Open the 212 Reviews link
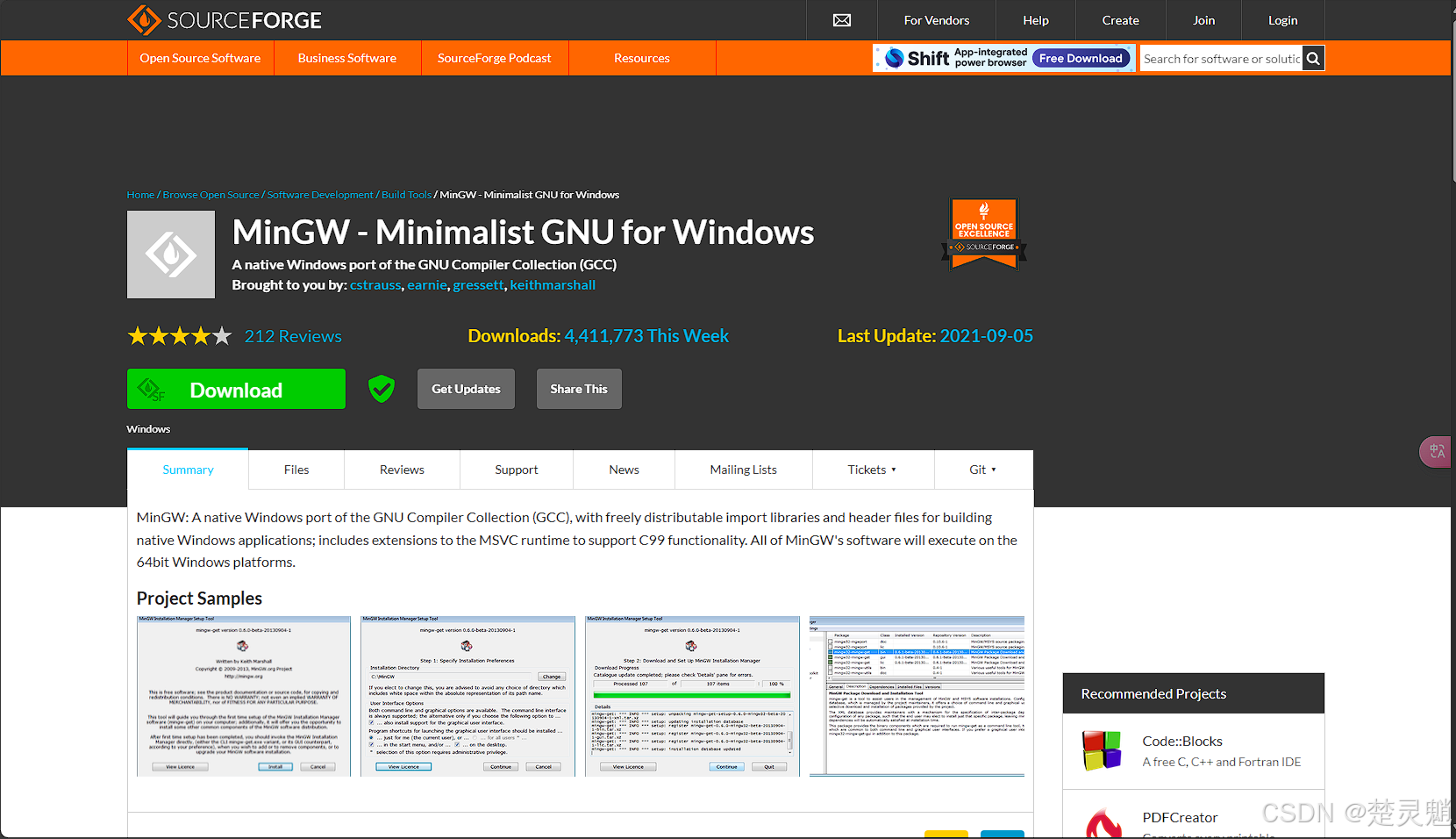 293,336
